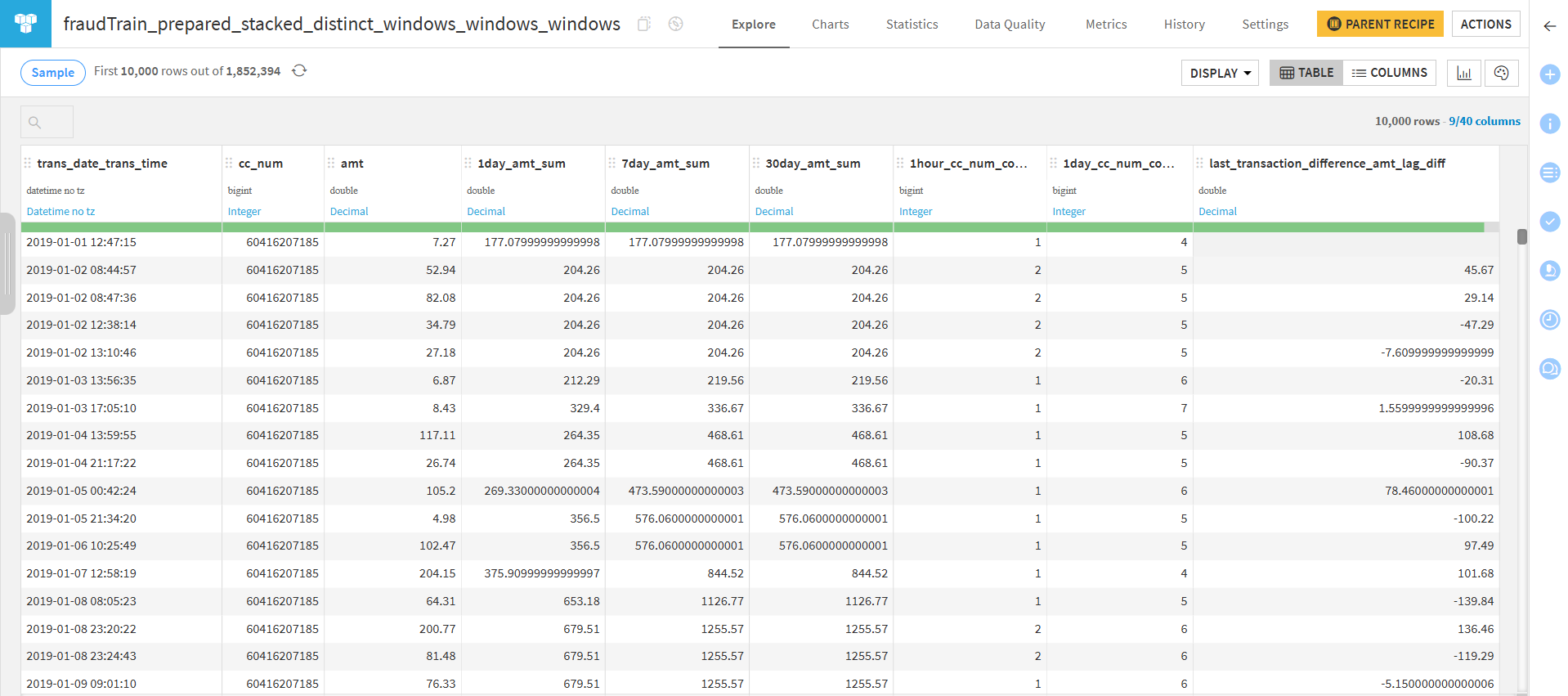Click the table search box
The height and width of the screenshot is (696, 1568).
coord(47,122)
